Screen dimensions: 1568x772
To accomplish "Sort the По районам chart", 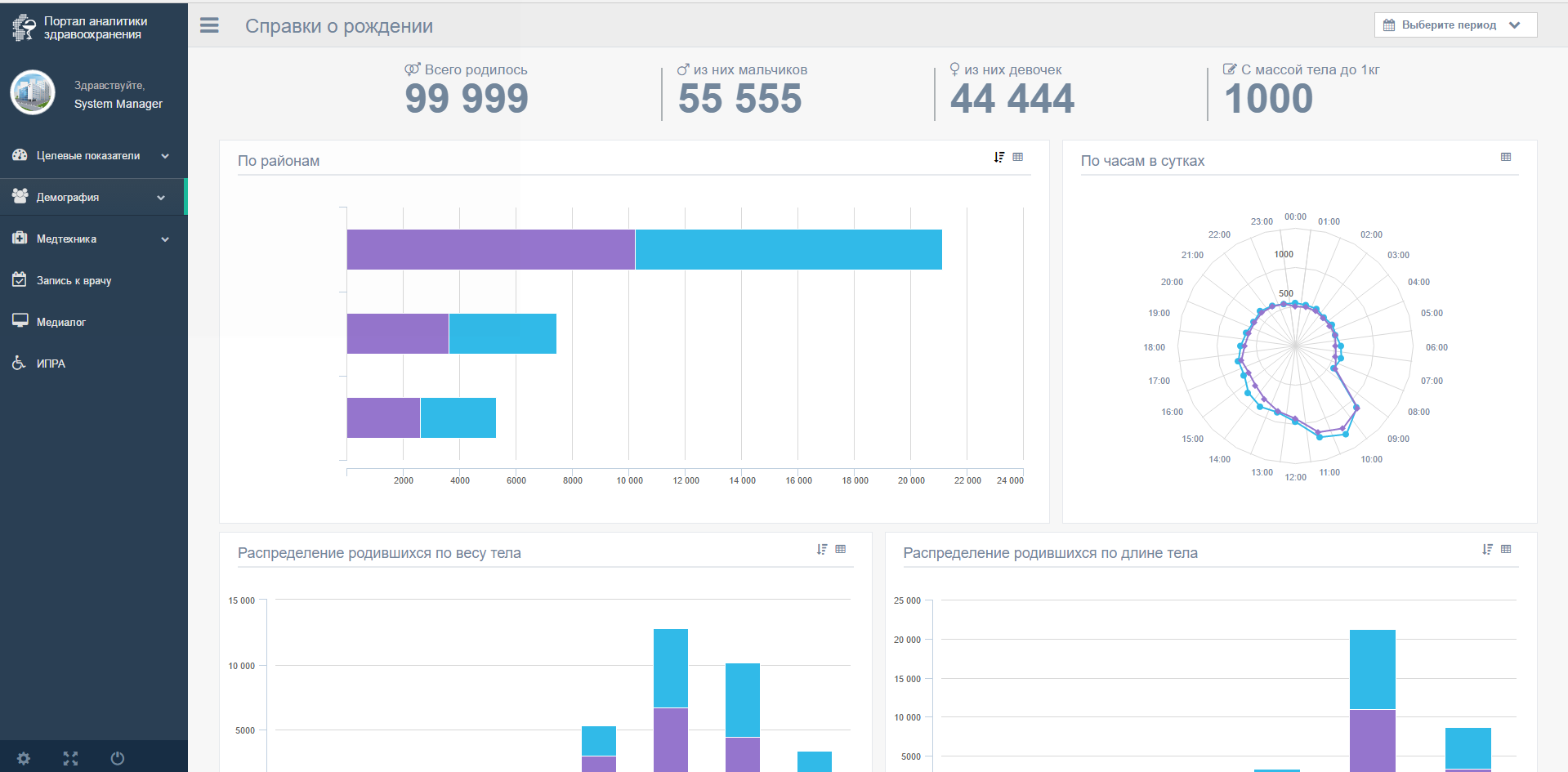I will click(998, 157).
